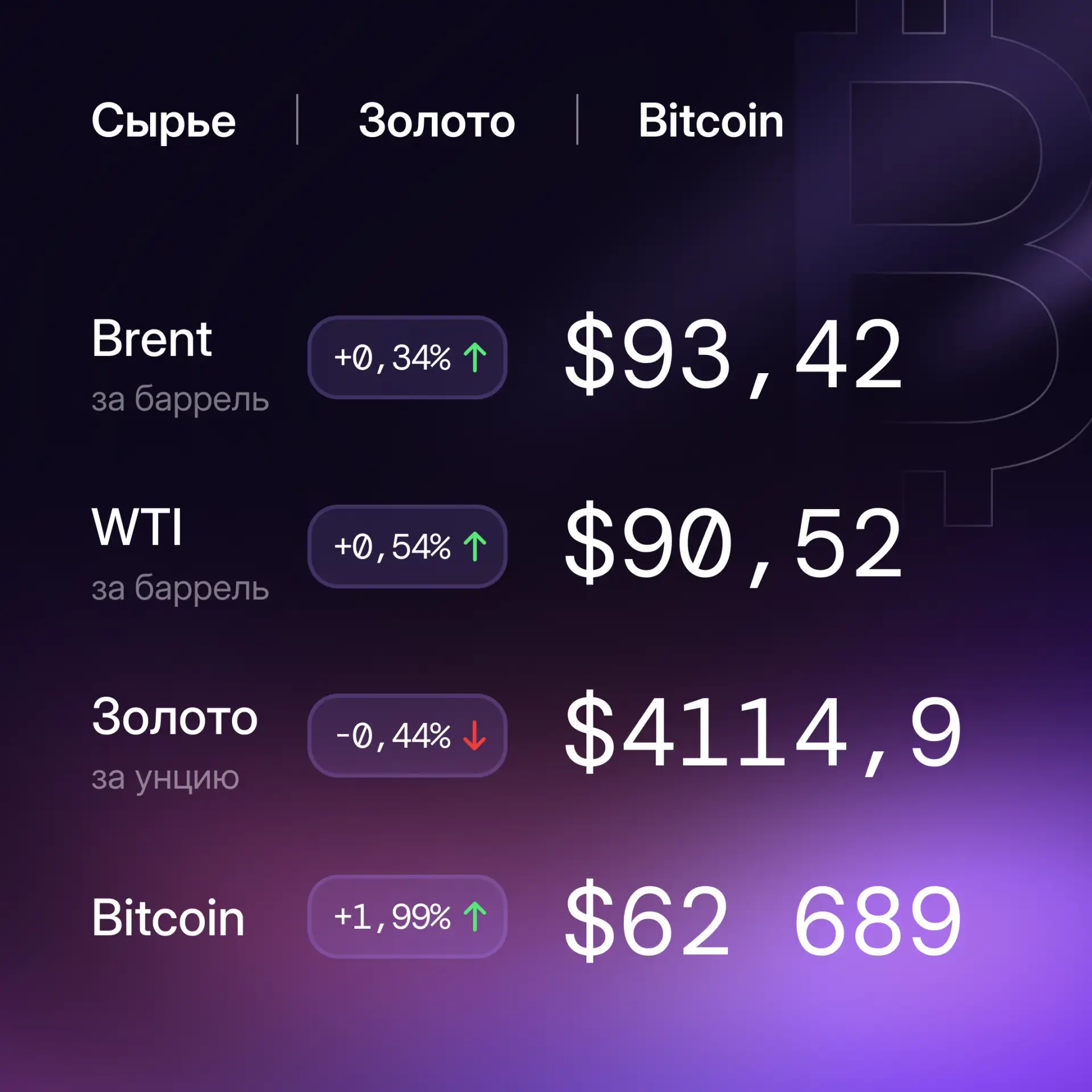The image size is (1092, 1092).
Task: Select the Brent row label
Action: (x=152, y=338)
